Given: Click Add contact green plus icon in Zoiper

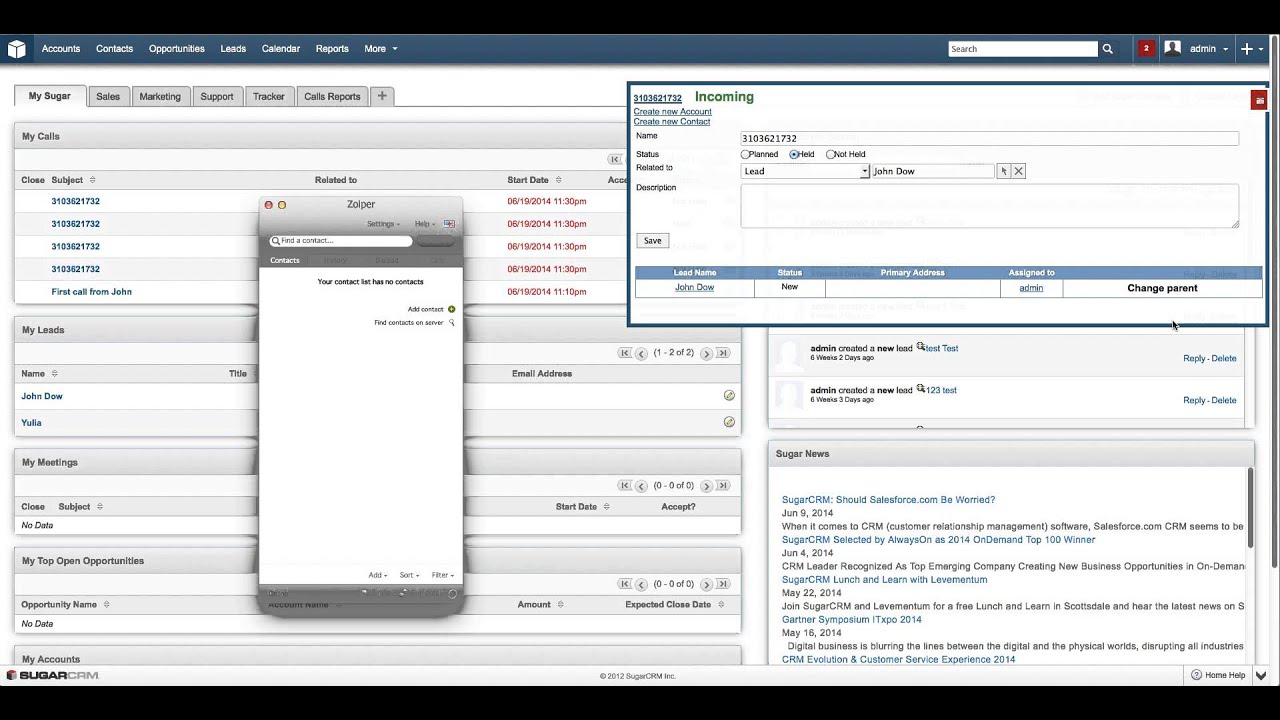Looking at the screenshot, I should (452, 309).
